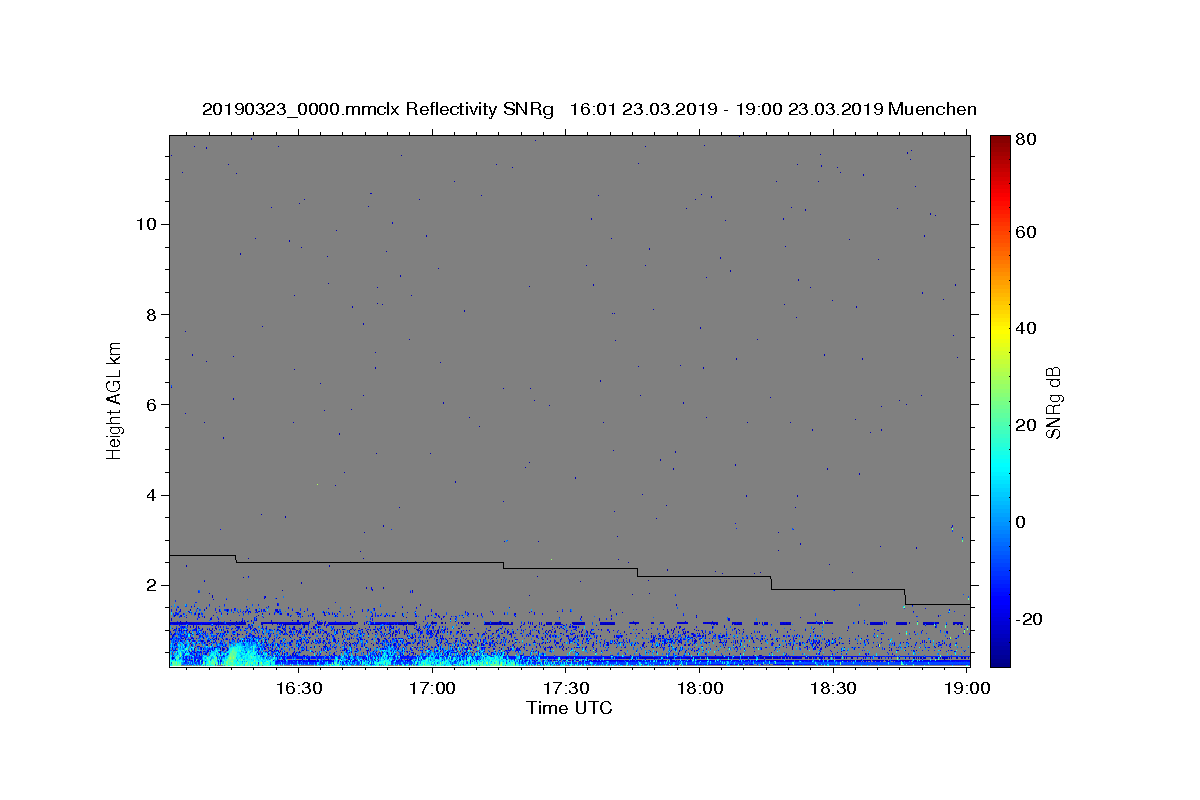This screenshot has height=800, width=1200.
Task: Click the 18:30 time tick label
Action: [833, 688]
